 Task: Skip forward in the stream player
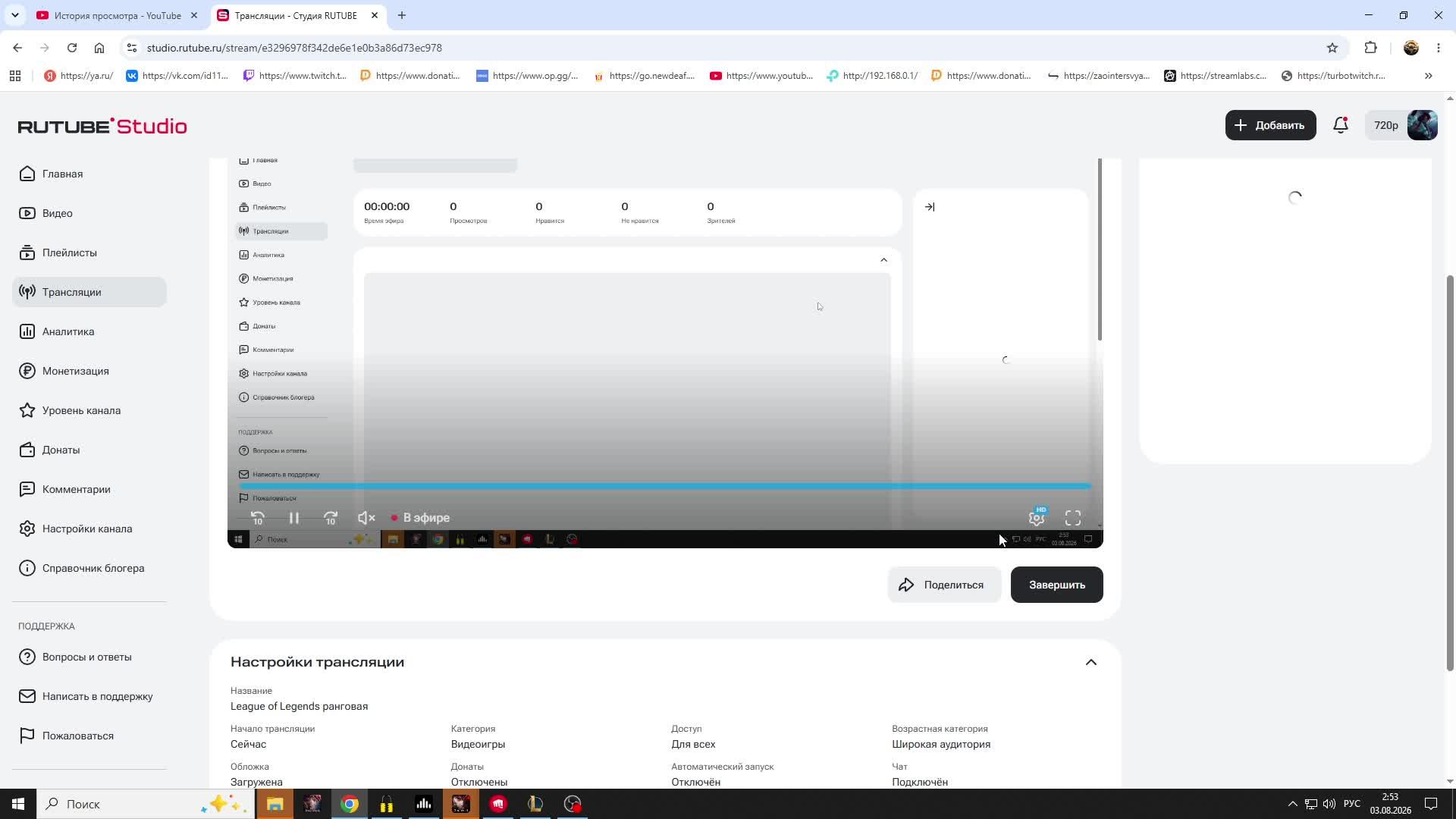(x=331, y=518)
